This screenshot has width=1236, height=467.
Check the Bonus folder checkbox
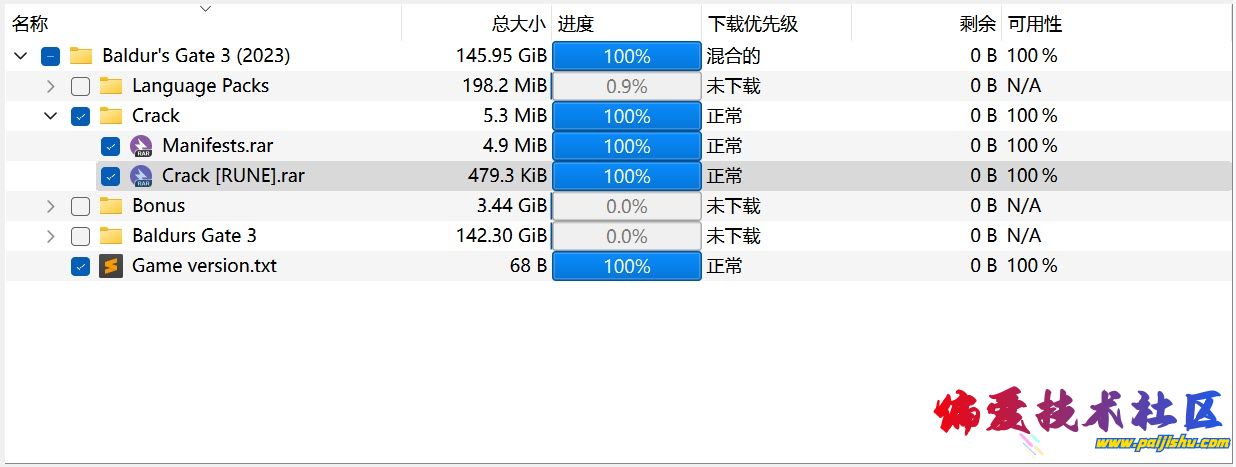click(81, 206)
